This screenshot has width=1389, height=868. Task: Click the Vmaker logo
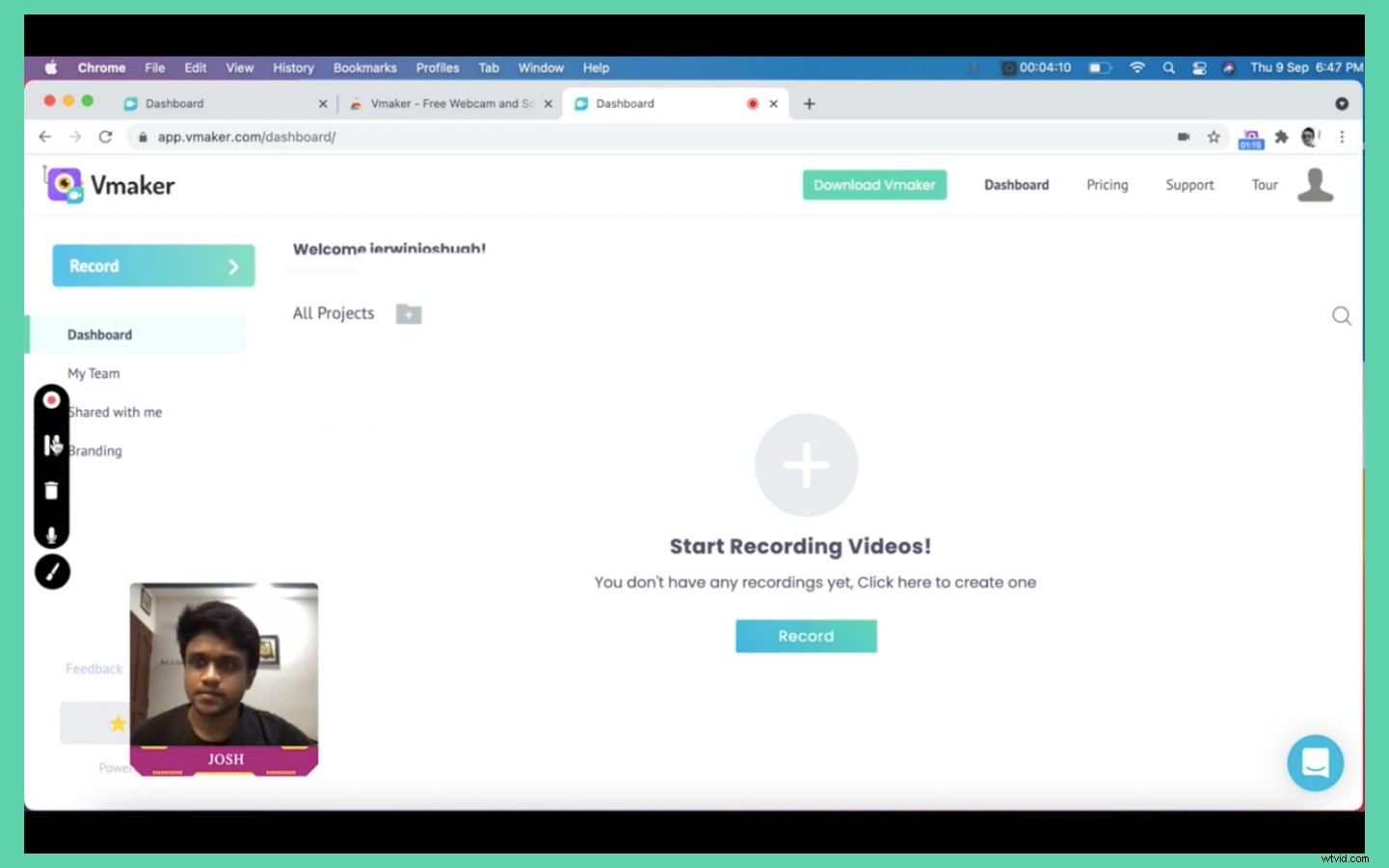109,184
